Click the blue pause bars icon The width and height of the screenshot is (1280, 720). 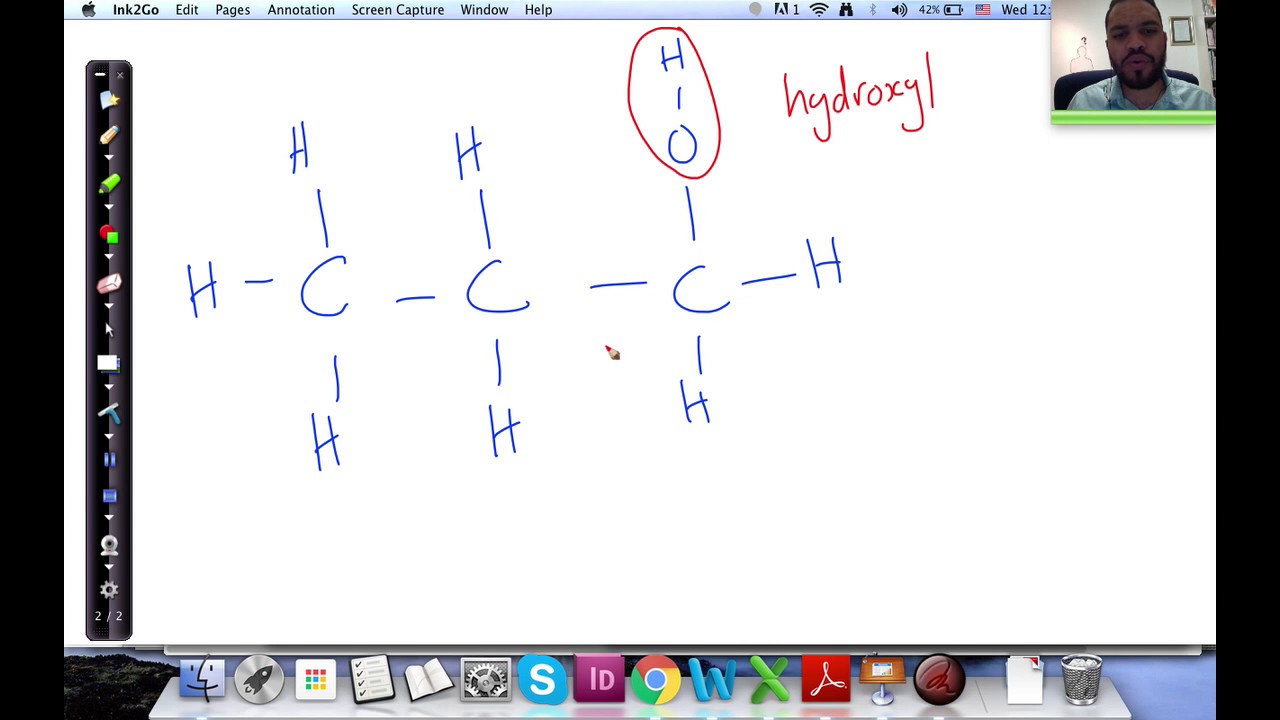point(109,460)
